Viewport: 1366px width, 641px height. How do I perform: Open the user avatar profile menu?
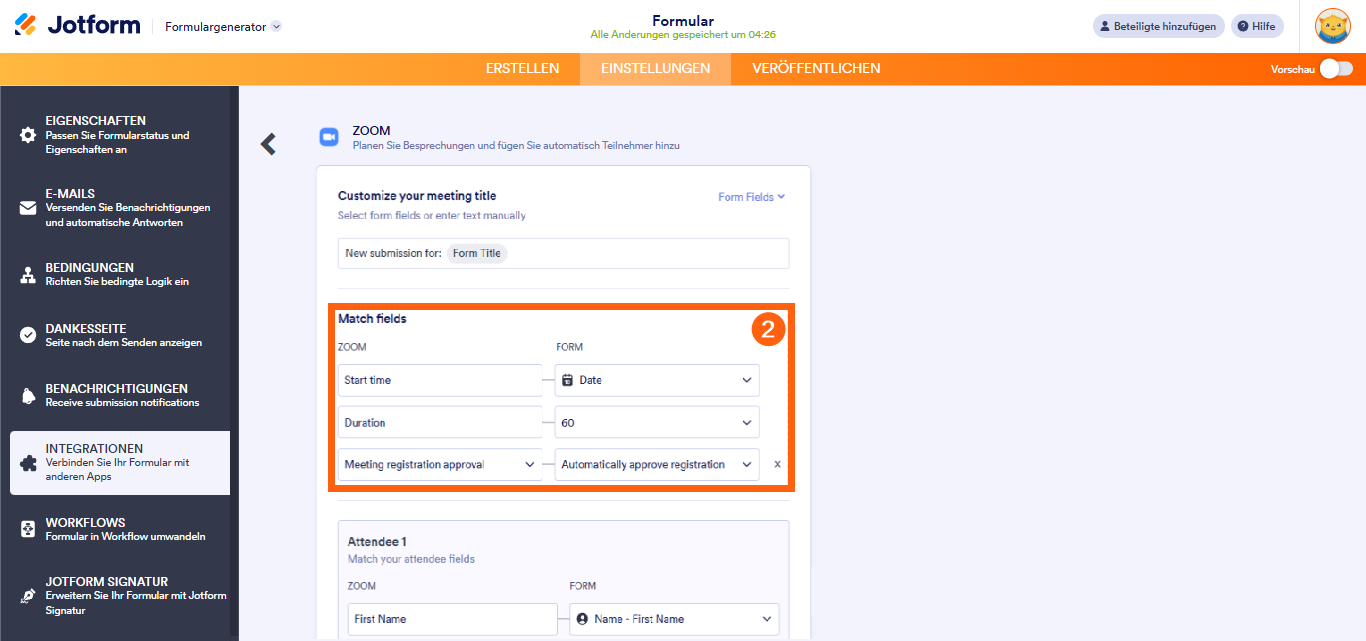[x=1332, y=26]
